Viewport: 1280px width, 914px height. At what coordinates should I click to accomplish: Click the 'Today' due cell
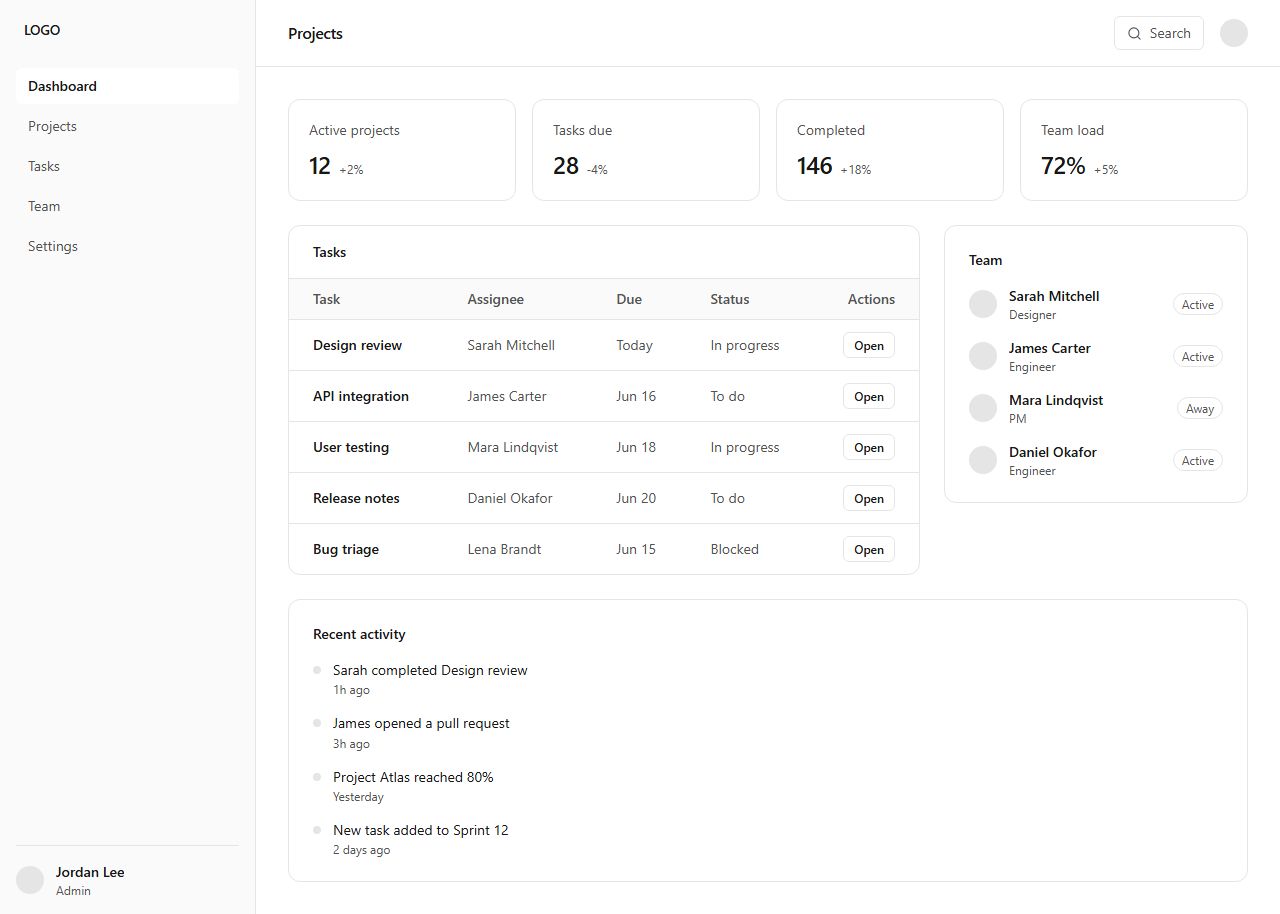click(x=634, y=345)
